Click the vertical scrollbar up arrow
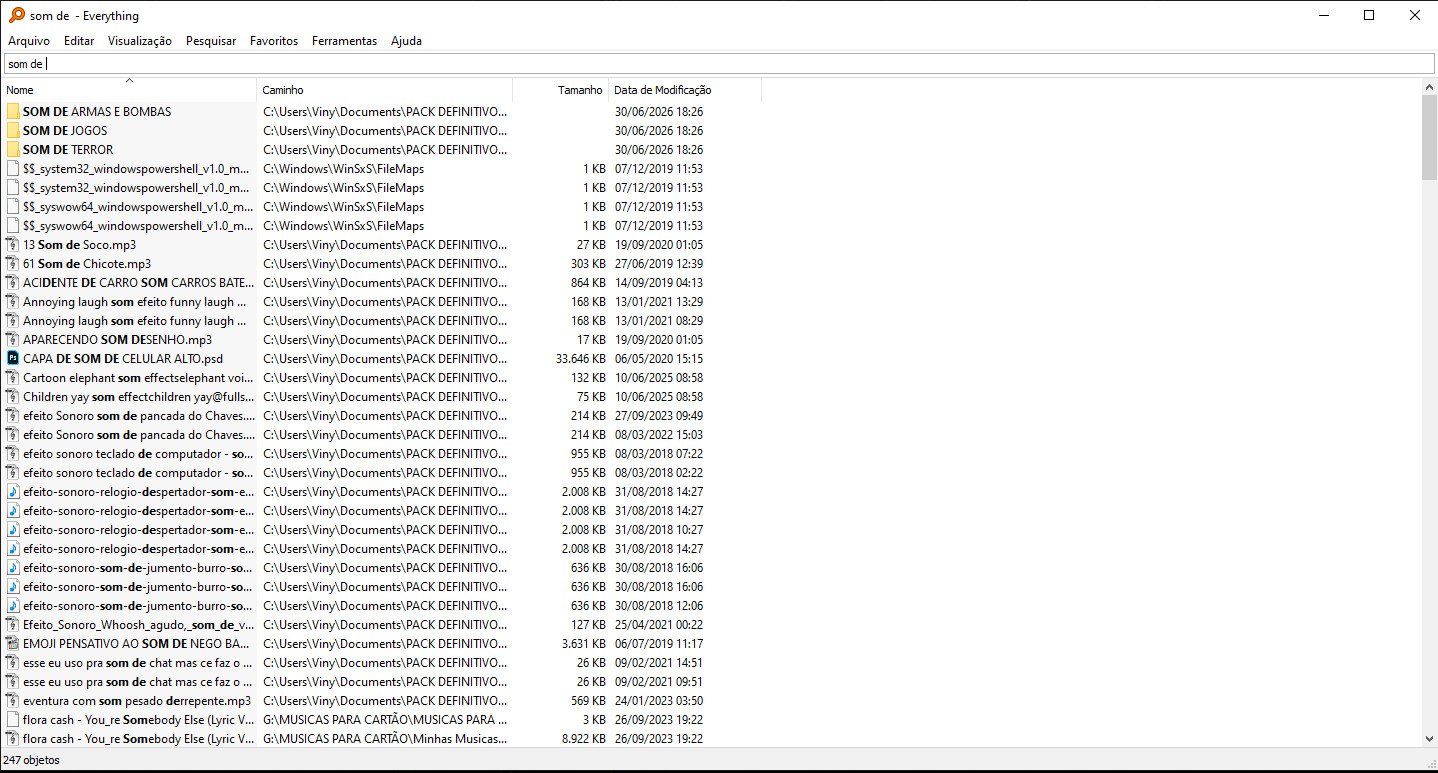1438x773 pixels. click(x=1429, y=87)
